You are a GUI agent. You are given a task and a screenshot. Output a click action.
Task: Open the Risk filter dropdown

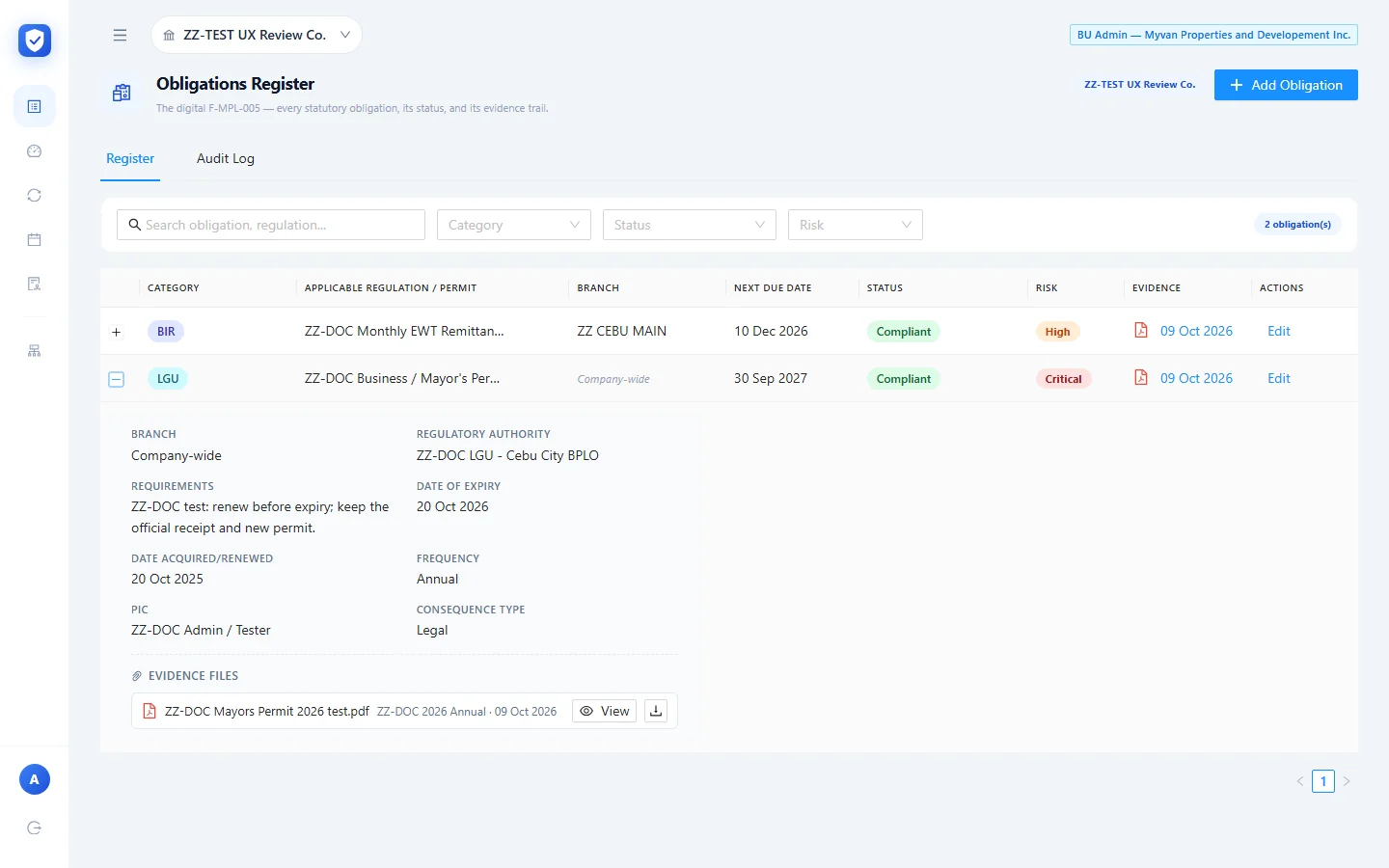click(x=856, y=225)
